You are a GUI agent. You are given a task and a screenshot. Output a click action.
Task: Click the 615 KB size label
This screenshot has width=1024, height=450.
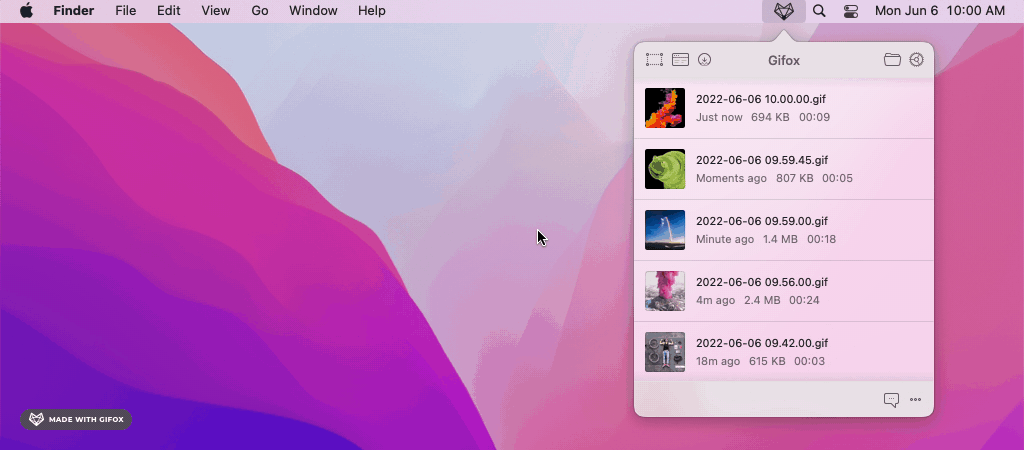click(768, 361)
